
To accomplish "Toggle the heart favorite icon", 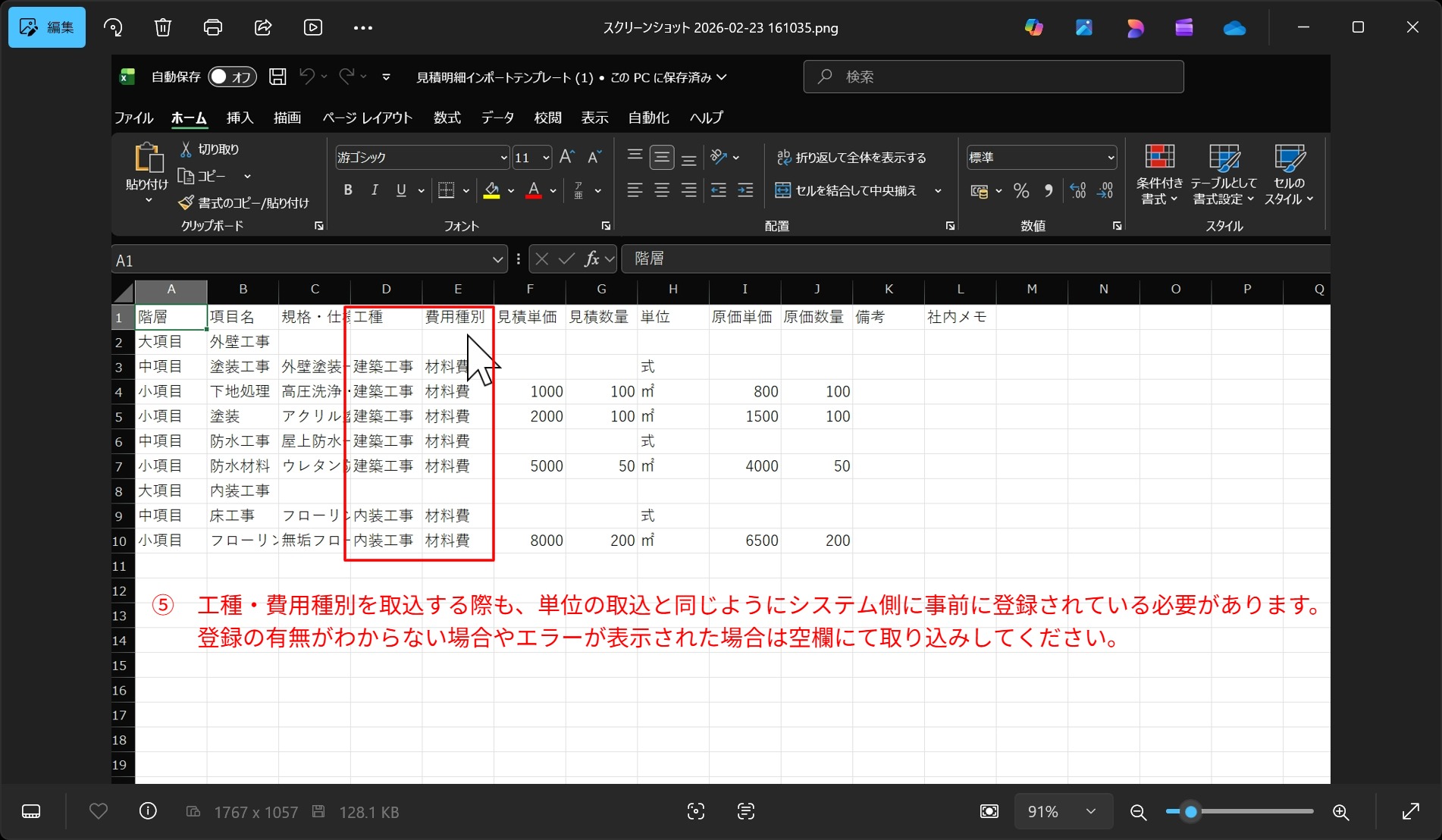I will [x=99, y=811].
